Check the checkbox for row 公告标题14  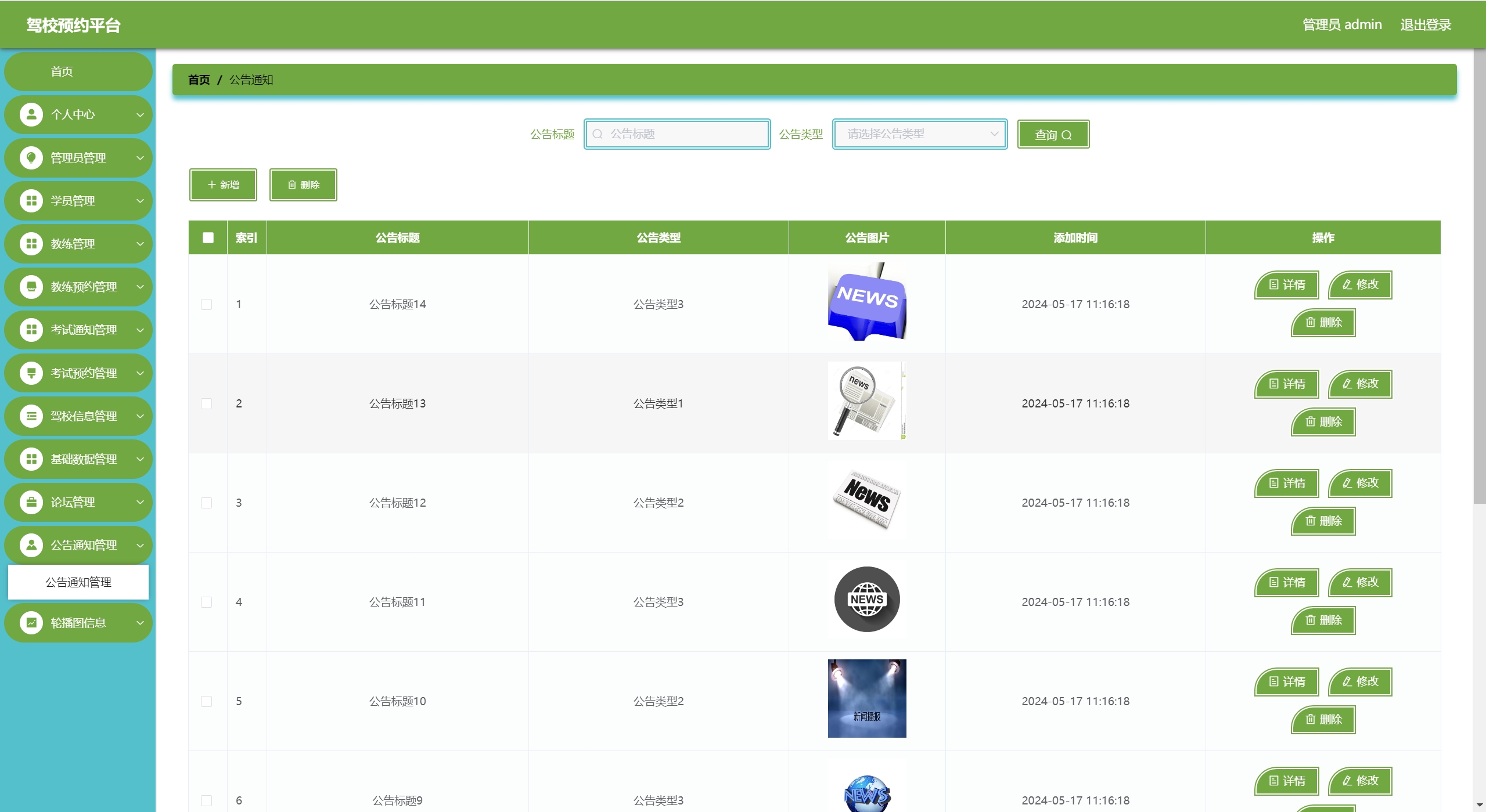pos(206,304)
